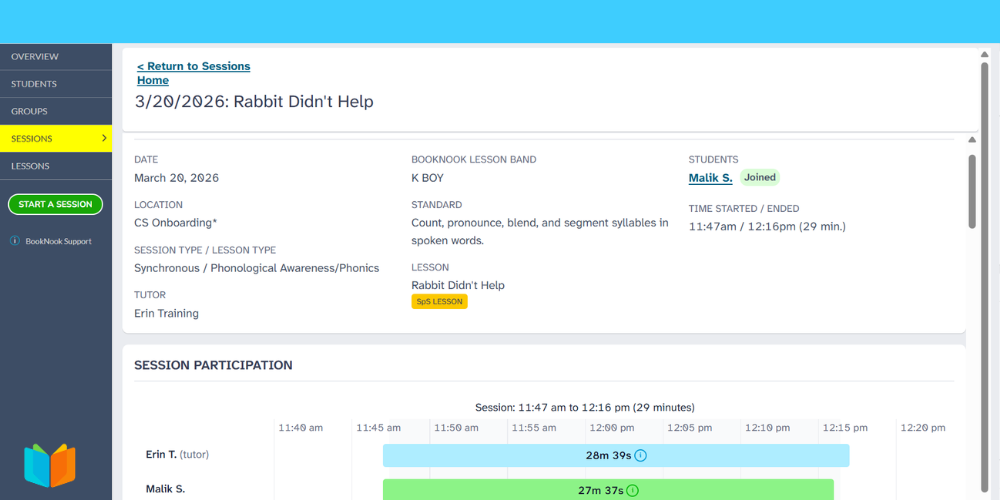This screenshot has height=500, width=1000.
Task: Click the tutor name 'Erin Training'
Action: point(166,314)
